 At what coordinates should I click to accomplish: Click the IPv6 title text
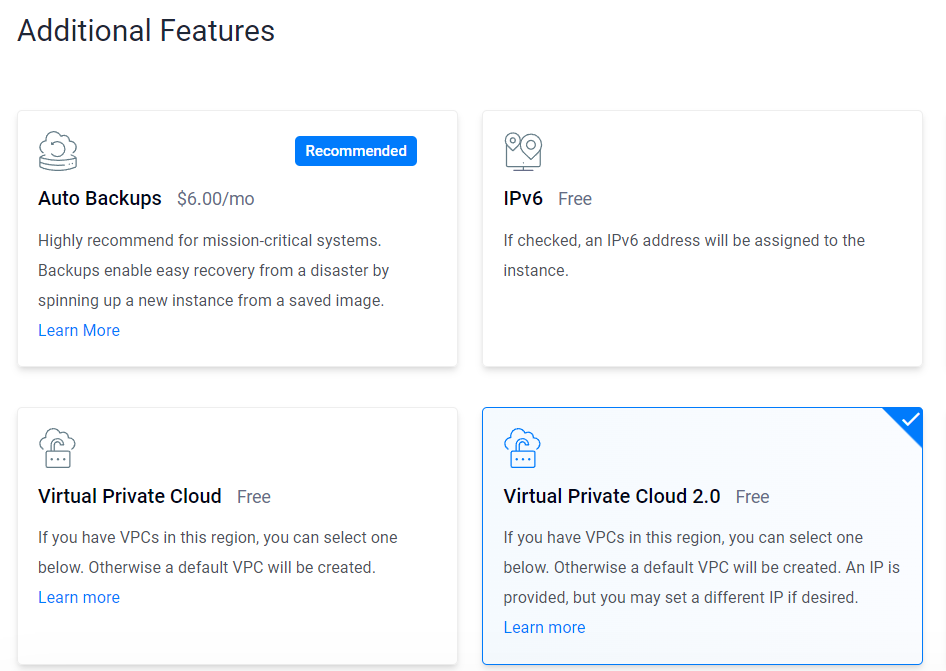[x=523, y=199]
